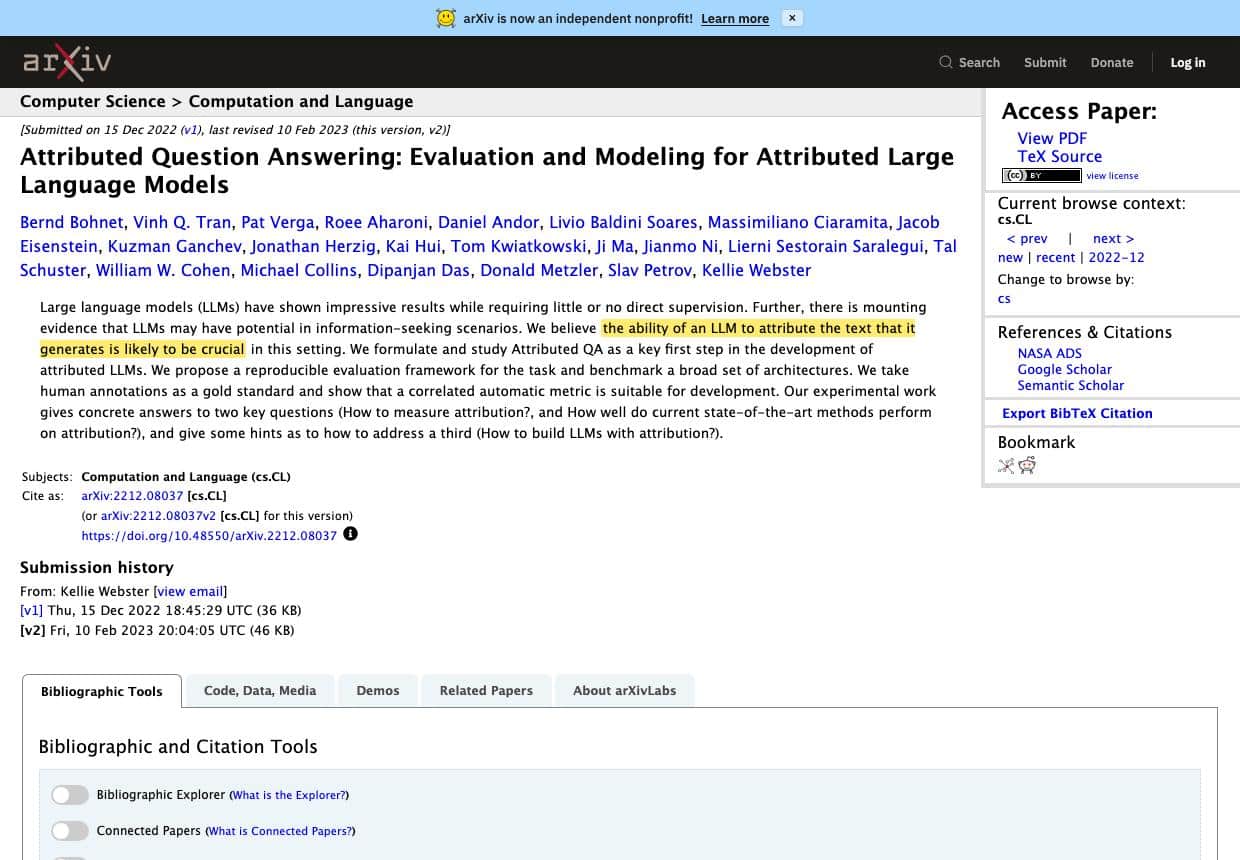Open author Michael Collins
Screen dimensions: 1240x860
(299, 270)
